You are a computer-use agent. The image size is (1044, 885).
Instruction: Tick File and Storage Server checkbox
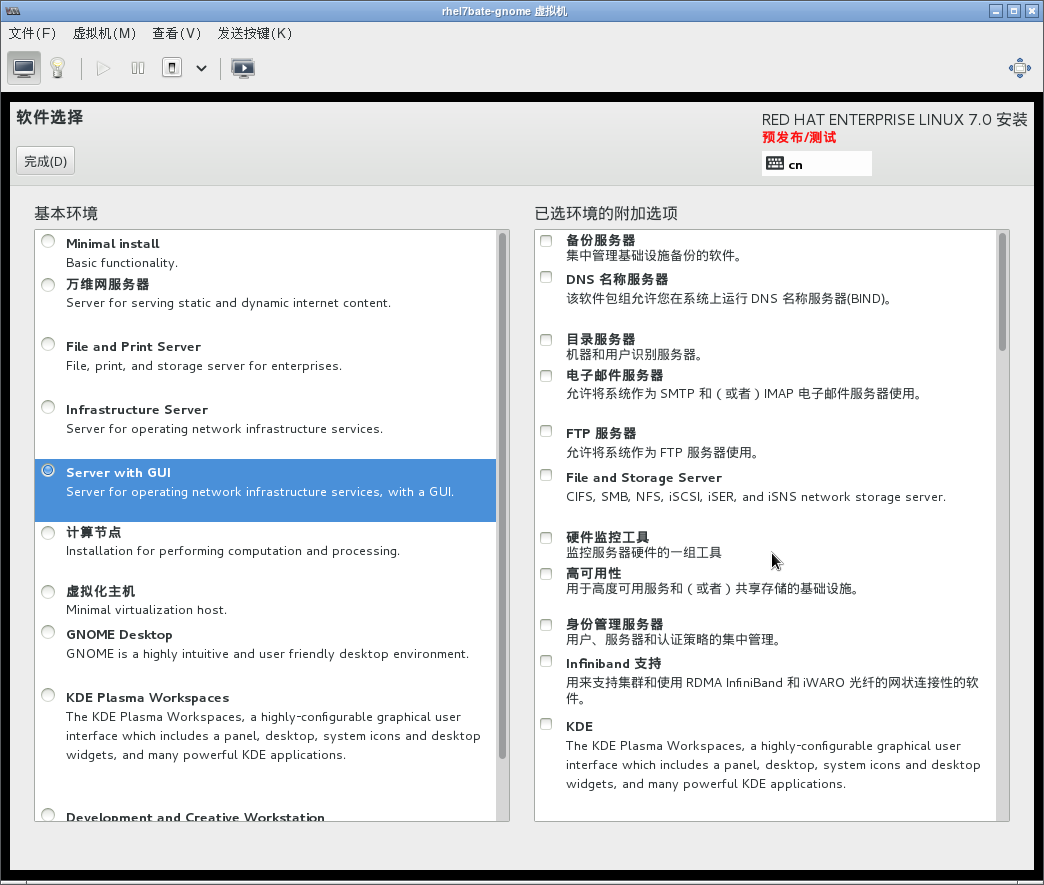tap(546, 475)
